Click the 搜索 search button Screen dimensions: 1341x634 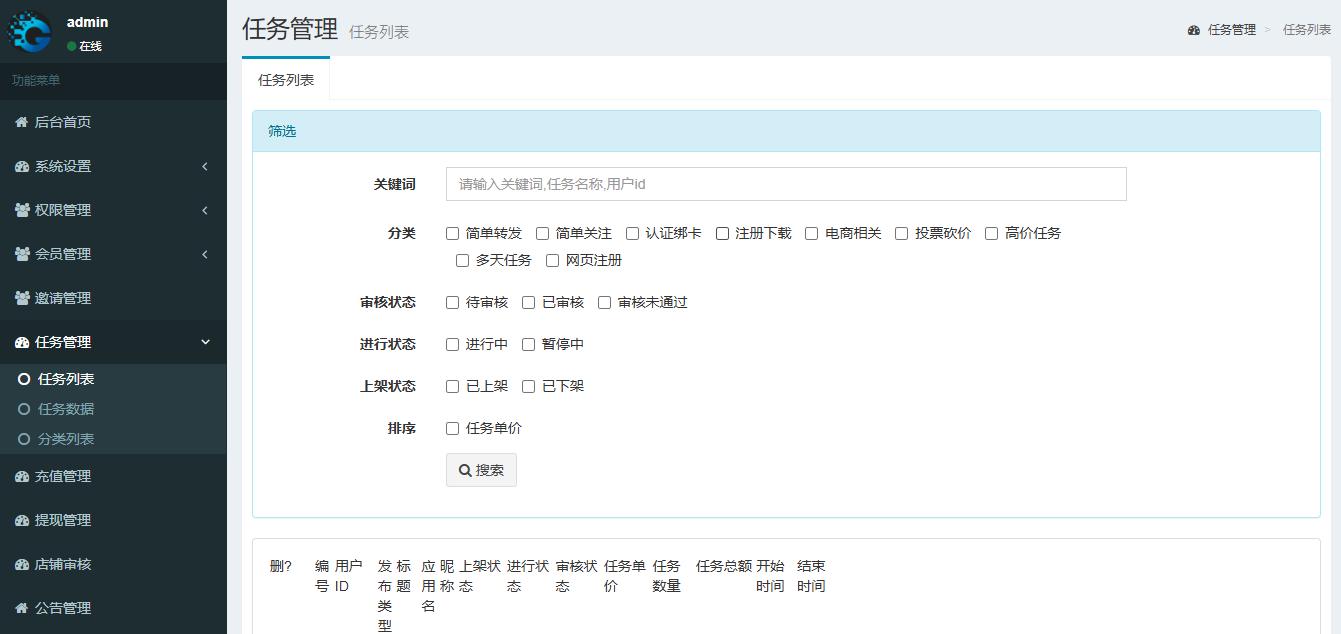click(481, 470)
